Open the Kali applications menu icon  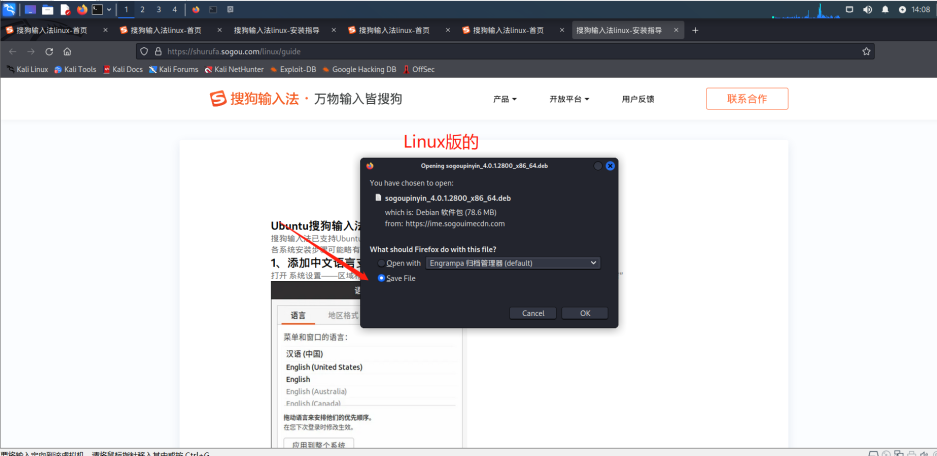tap(9, 9)
